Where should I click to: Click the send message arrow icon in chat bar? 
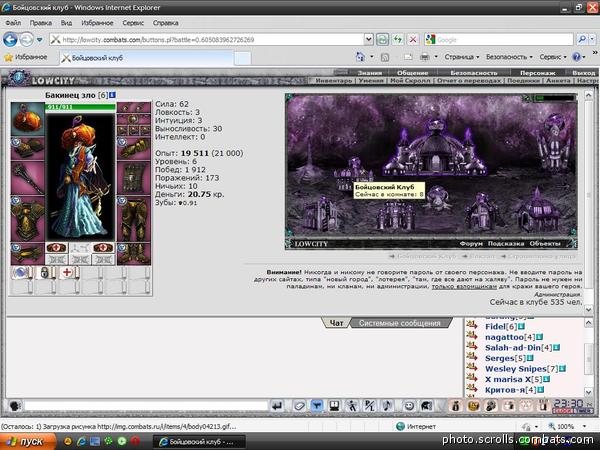277,406
